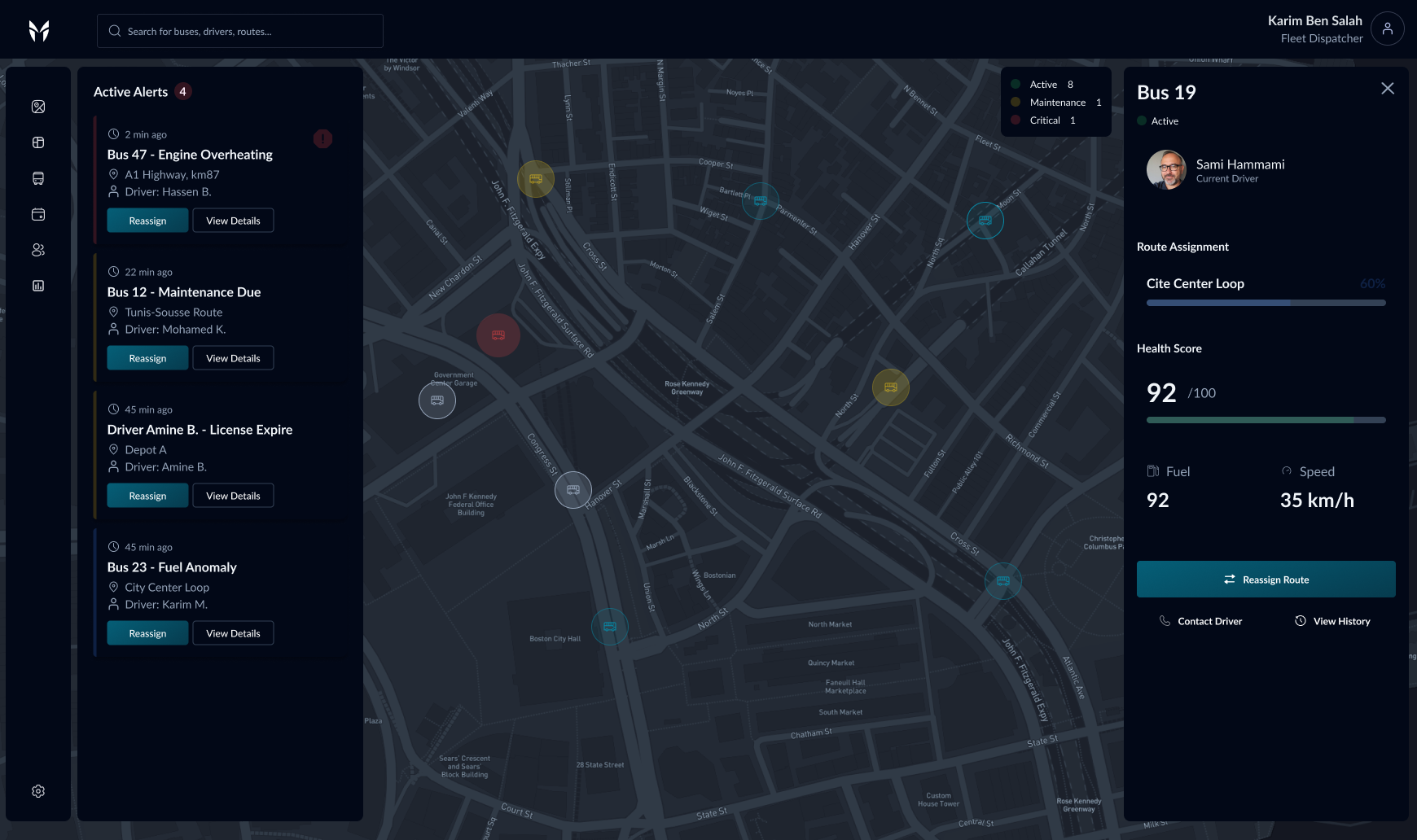This screenshot has width=1417, height=840.
Task: Click the user profile avatar icon
Action: click(1388, 28)
